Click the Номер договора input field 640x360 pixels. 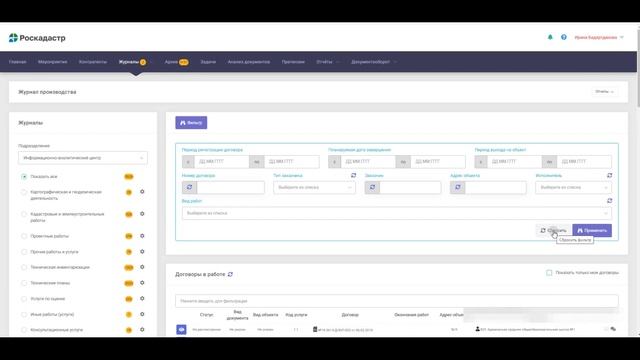pyautogui.click(x=231, y=187)
